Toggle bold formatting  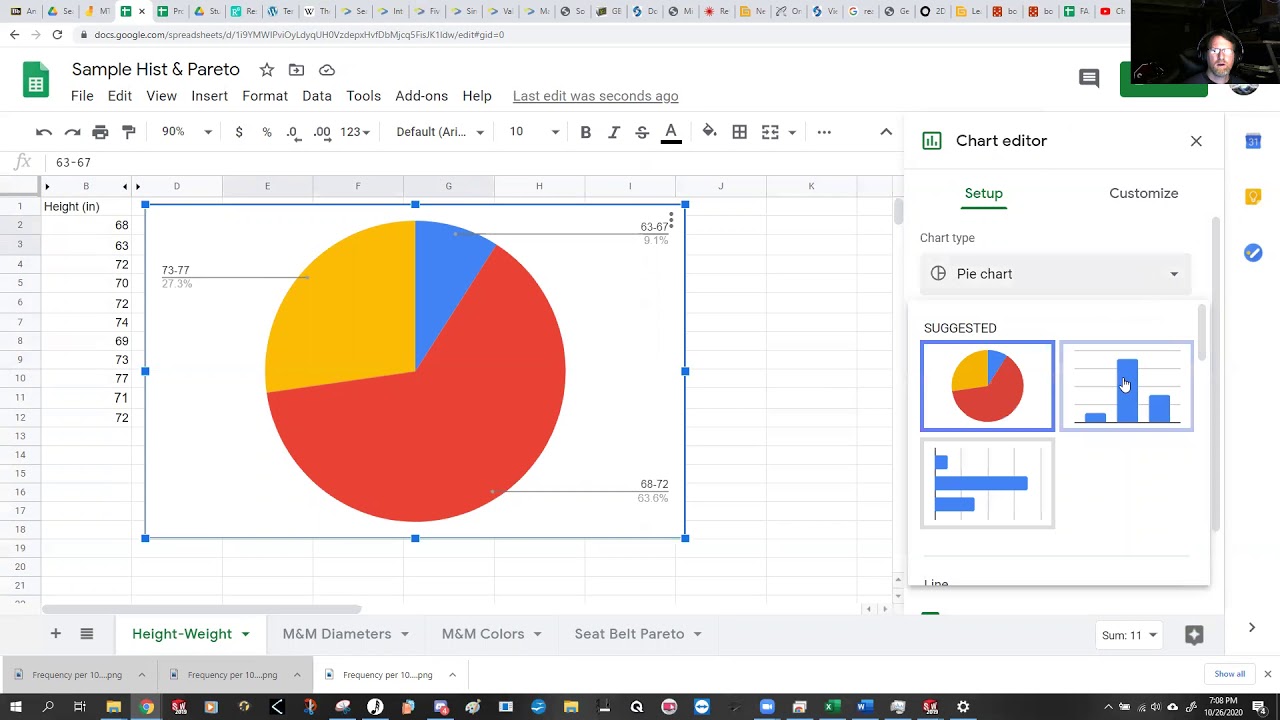pos(586,132)
